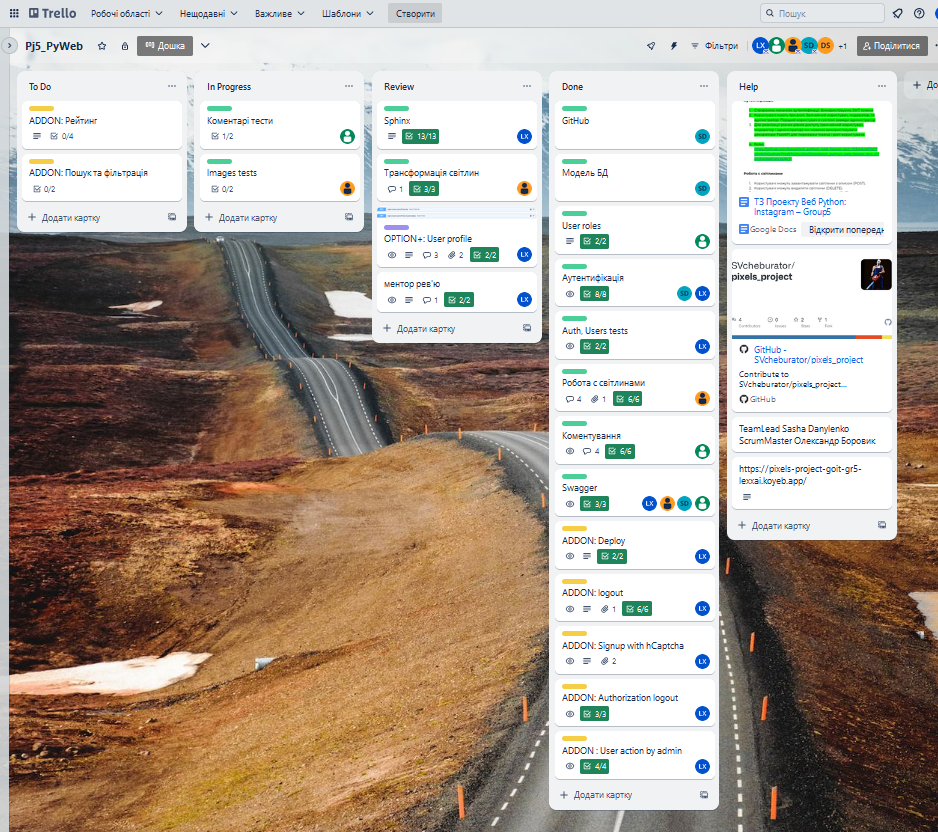Click the LX member avatar in board header
This screenshot has width=938, height=832.
760,45
